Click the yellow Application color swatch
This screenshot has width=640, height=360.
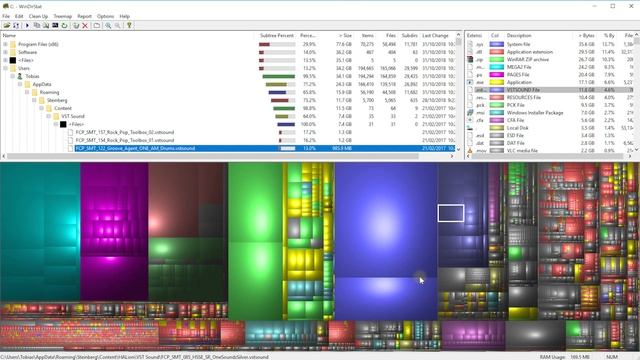497,82
